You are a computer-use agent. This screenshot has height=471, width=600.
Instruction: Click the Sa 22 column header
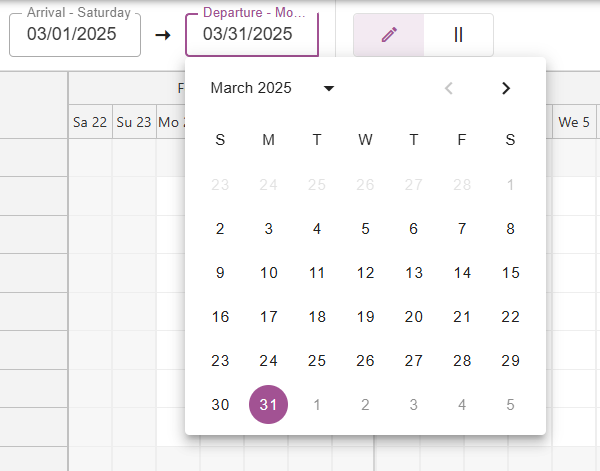coord(90,123)
